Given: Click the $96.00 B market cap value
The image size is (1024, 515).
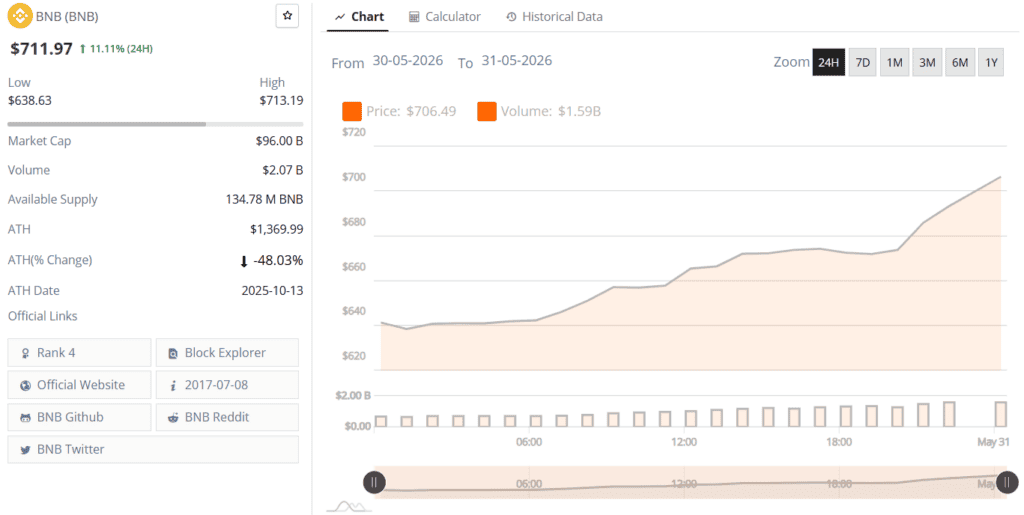Looking at the screenshot, I should point(280,141).
